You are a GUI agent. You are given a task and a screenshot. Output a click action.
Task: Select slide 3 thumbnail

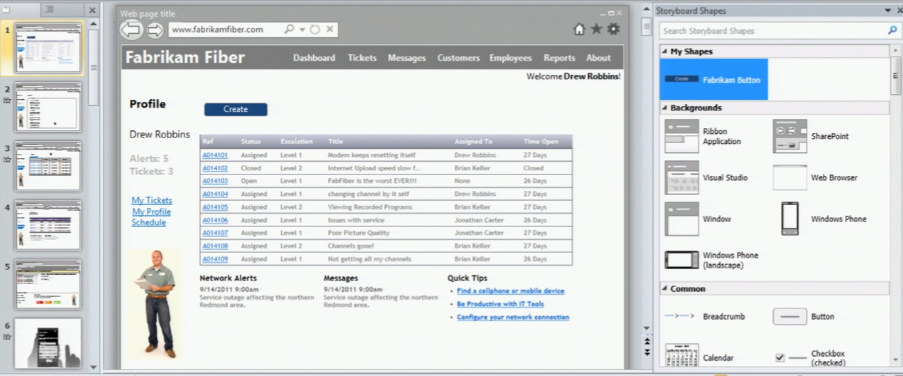[48, 166]
